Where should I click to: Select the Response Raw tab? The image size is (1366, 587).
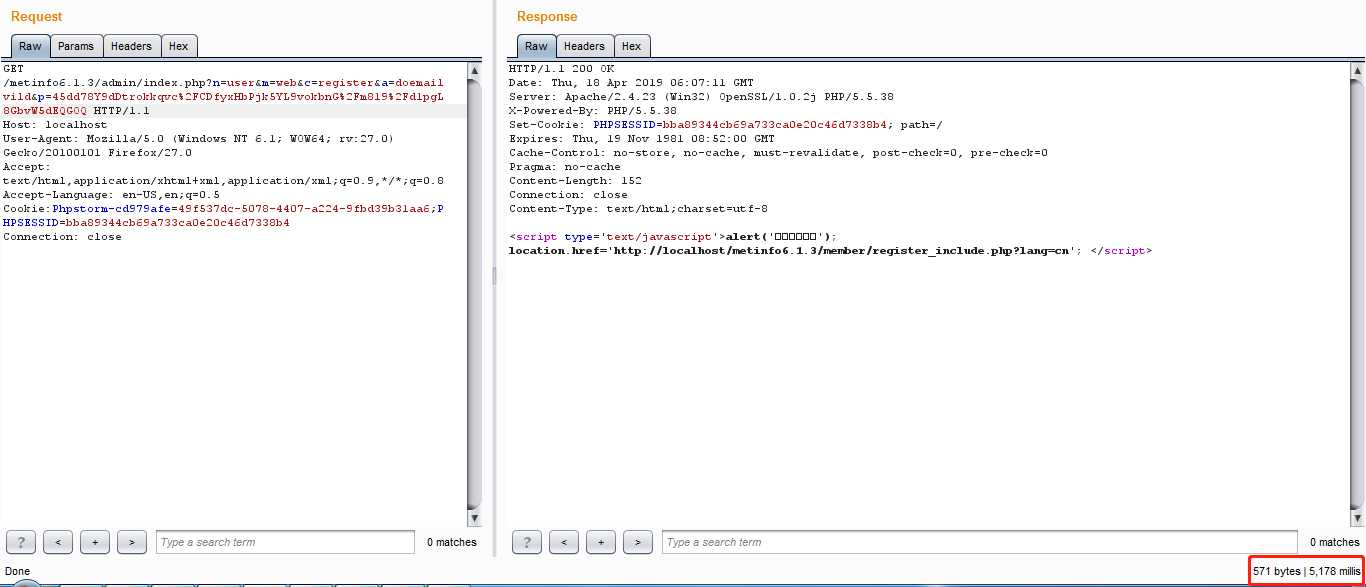(536, 46)
